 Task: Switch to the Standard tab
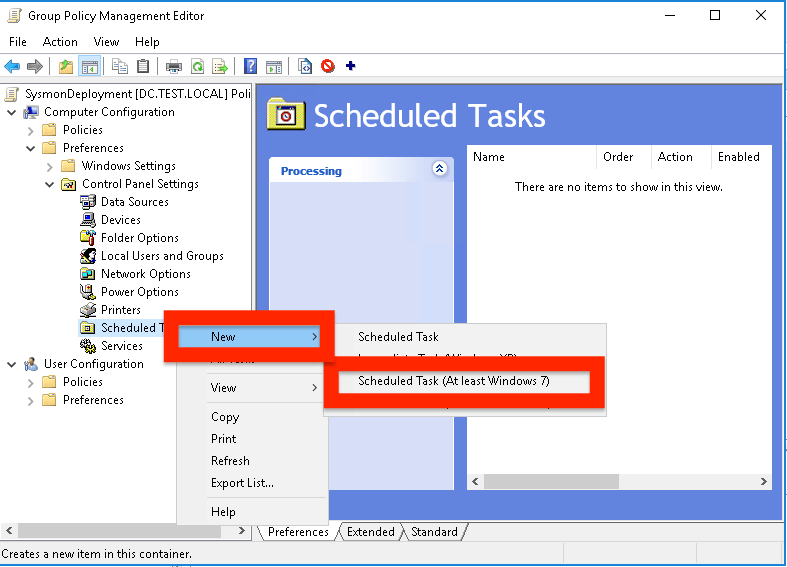click(434, 532)
